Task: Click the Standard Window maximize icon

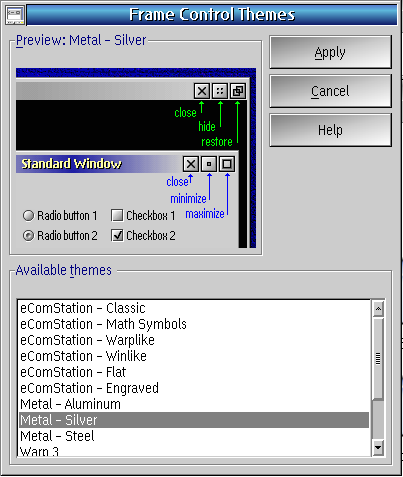Action: pos(227,164)
